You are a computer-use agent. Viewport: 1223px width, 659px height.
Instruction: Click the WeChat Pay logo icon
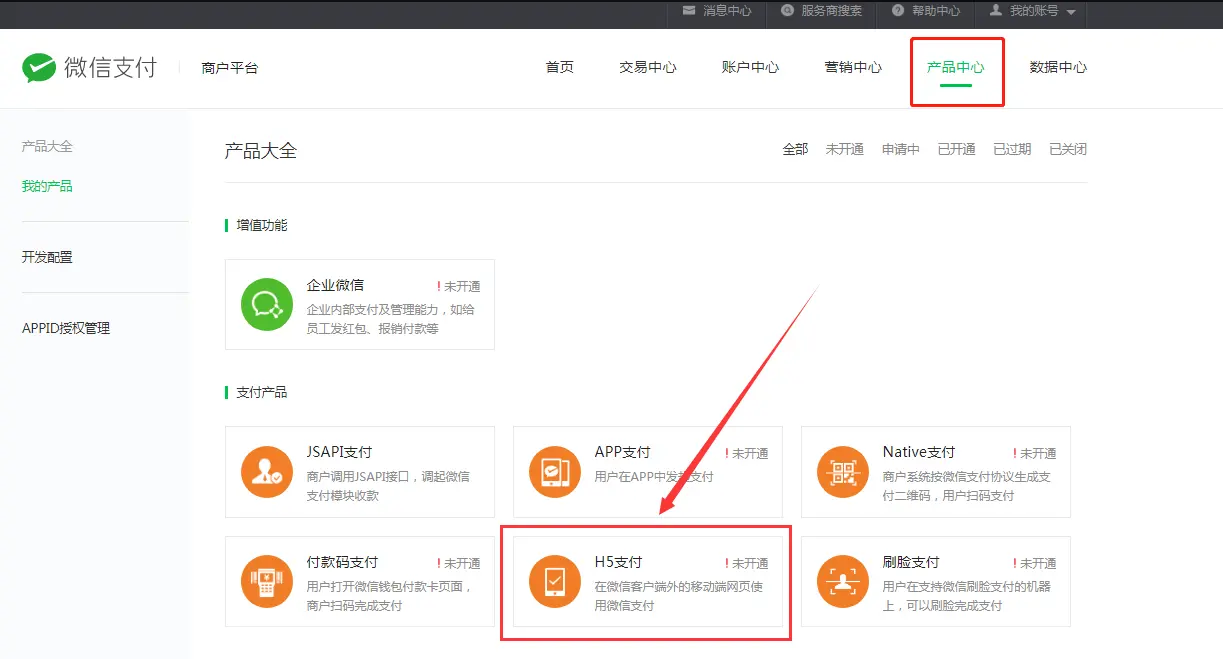tap(39, 68)
